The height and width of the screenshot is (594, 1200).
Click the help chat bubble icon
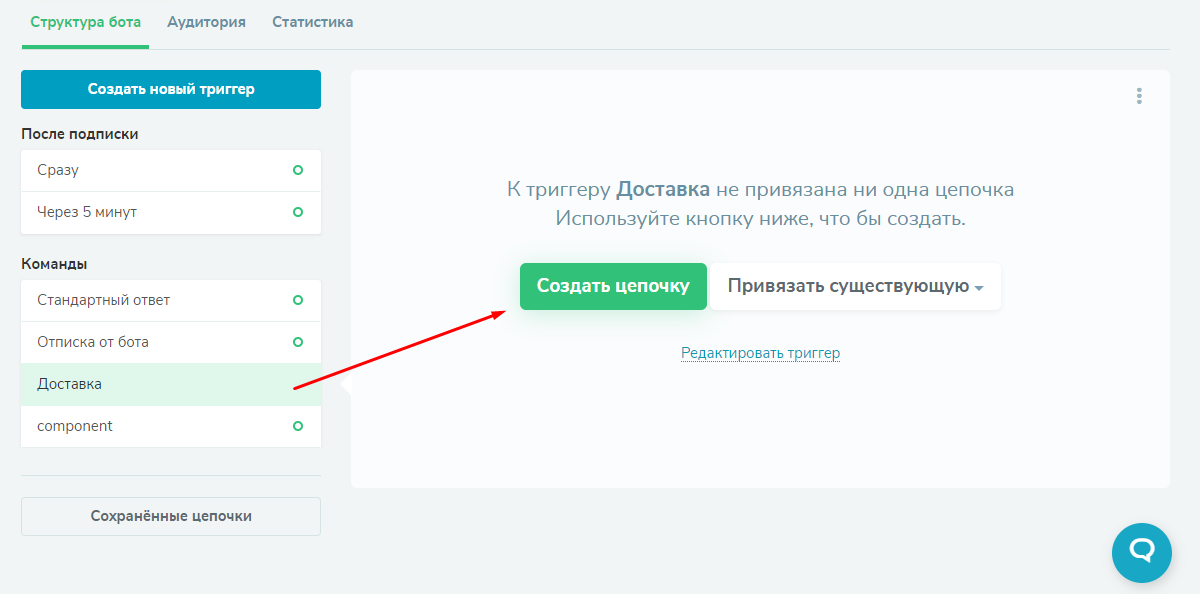1141,552
